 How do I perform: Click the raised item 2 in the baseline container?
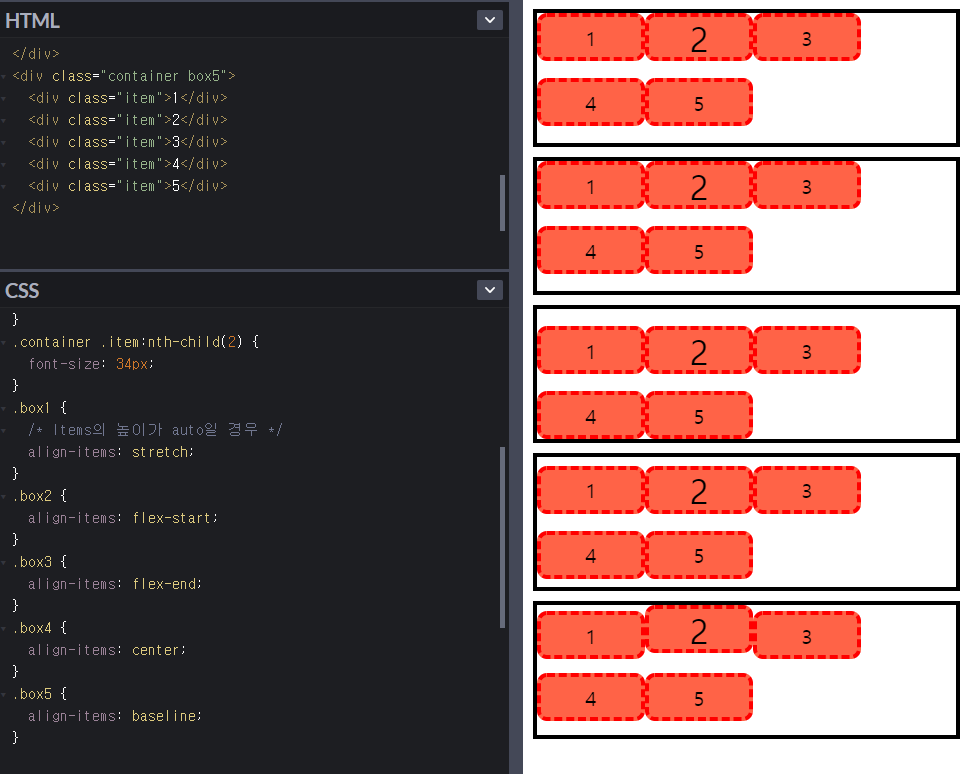point(699,629)
